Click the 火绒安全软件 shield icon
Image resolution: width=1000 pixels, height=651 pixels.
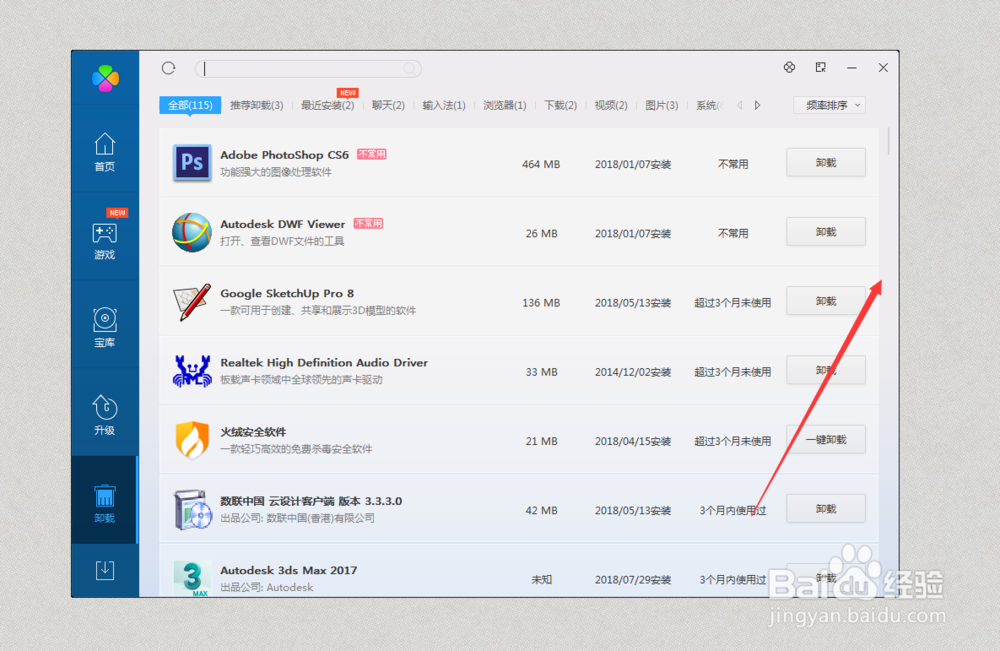pos(192,440)
